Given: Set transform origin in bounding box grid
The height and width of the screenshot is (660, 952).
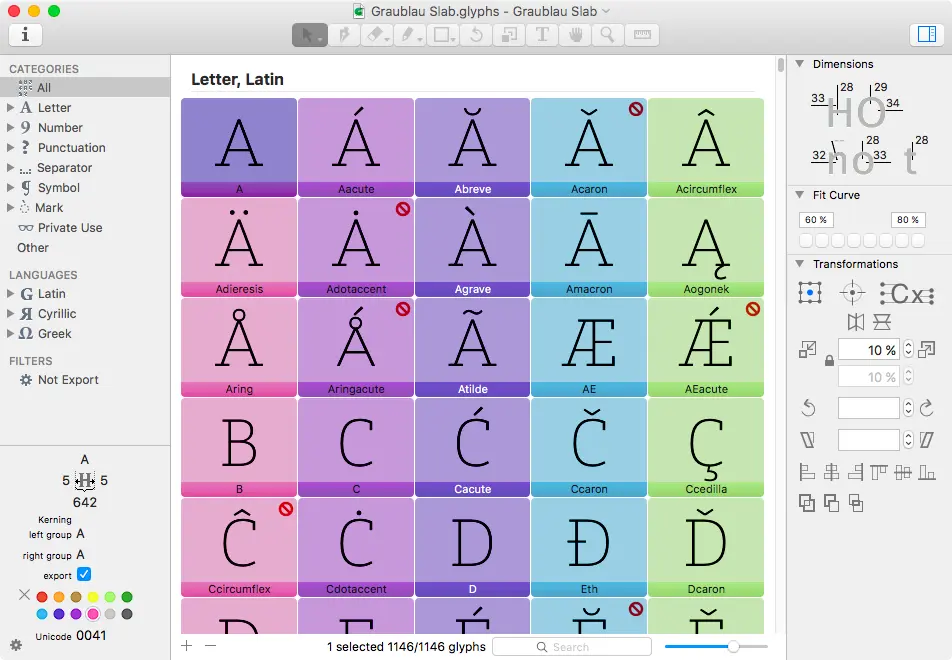Looking at the screenshot, I should coord(809,293).
